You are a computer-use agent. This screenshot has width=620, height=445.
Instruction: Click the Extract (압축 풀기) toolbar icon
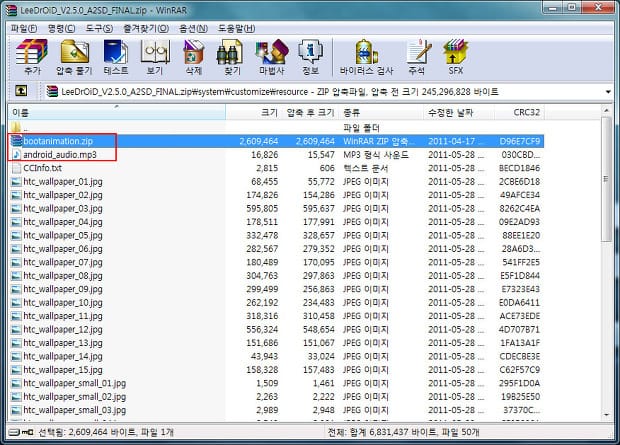(x=75, y=56)
